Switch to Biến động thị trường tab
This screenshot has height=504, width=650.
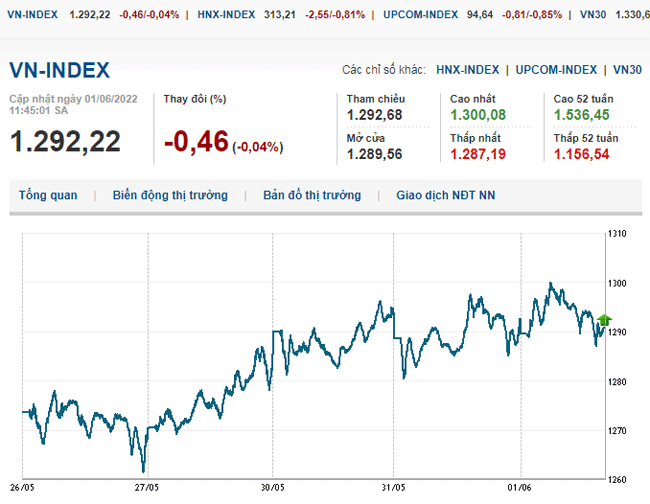(170, 196)
